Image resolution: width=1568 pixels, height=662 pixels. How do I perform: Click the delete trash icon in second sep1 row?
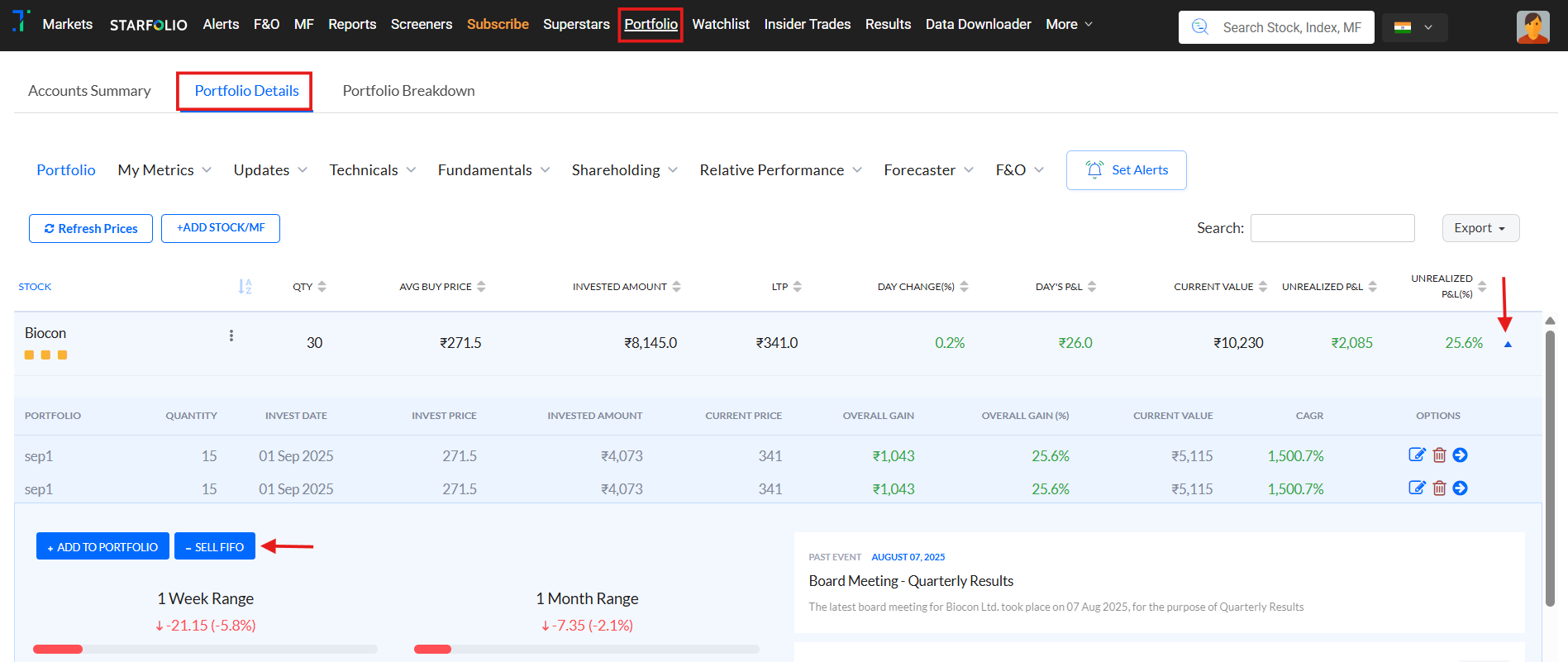tap(1439, 488)
